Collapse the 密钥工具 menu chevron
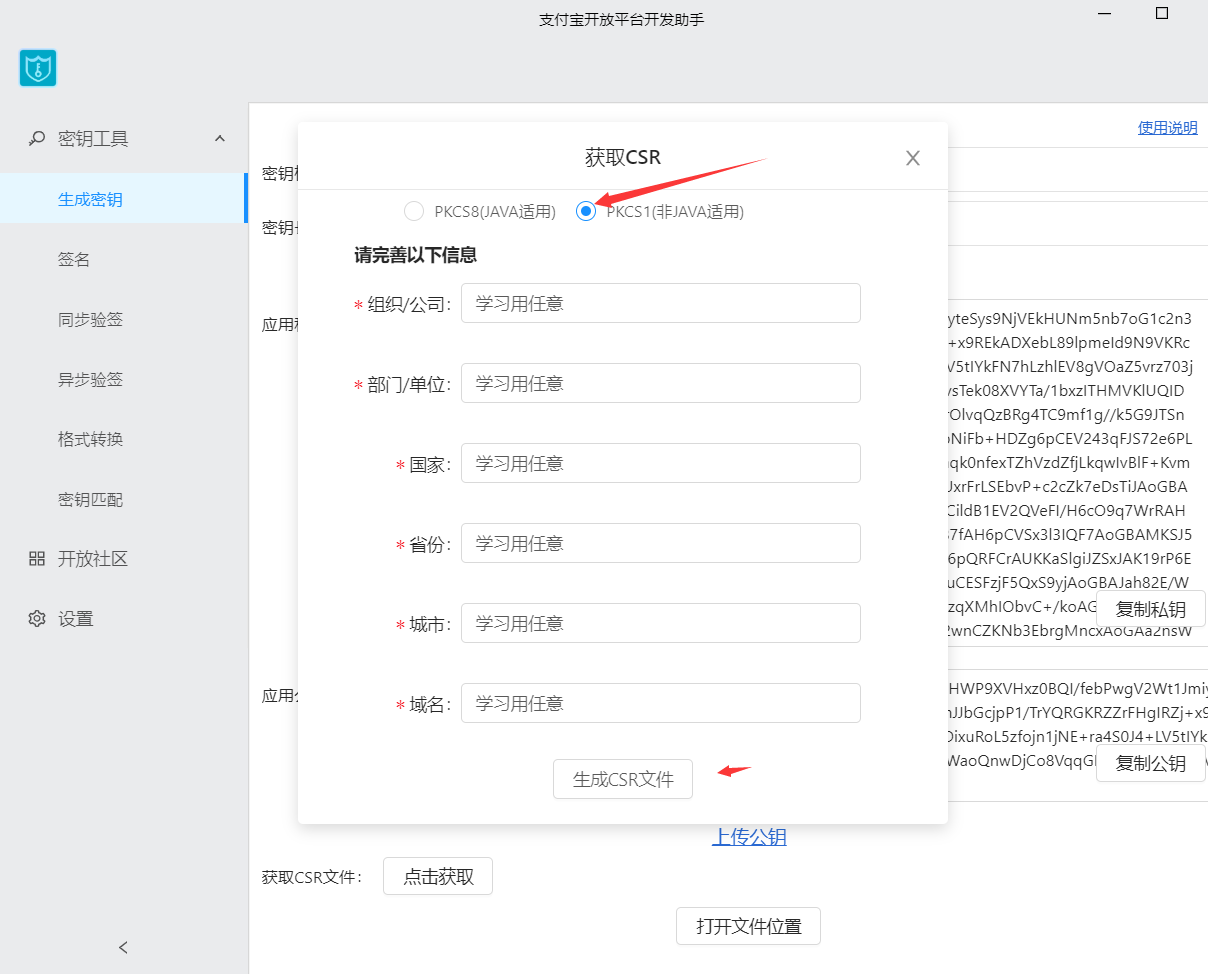Image resolution: width=1208 pixels, height=974 pixels. pos(220,139)
